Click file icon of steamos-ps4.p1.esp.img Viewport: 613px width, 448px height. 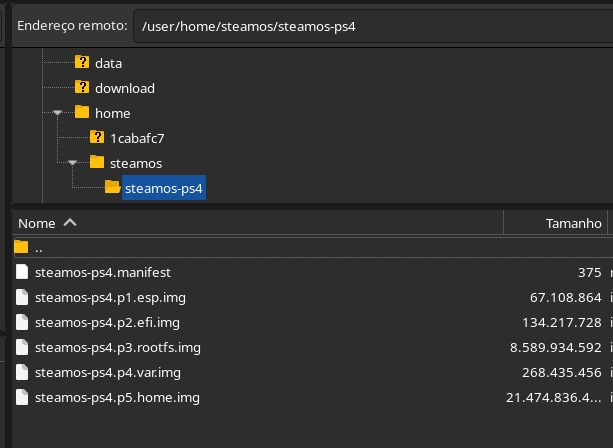(x=22, y=297)
